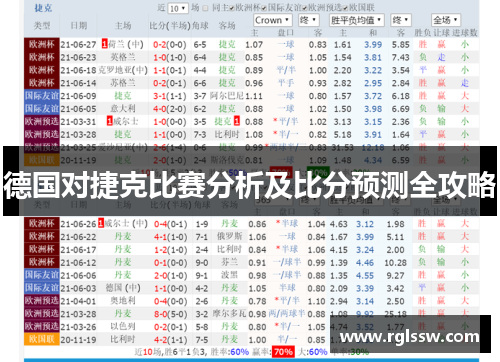This screenshot has height=362, width=500.
Task: Click 9-0 corner count in 芬兰 row
Action: coord(202,263)
